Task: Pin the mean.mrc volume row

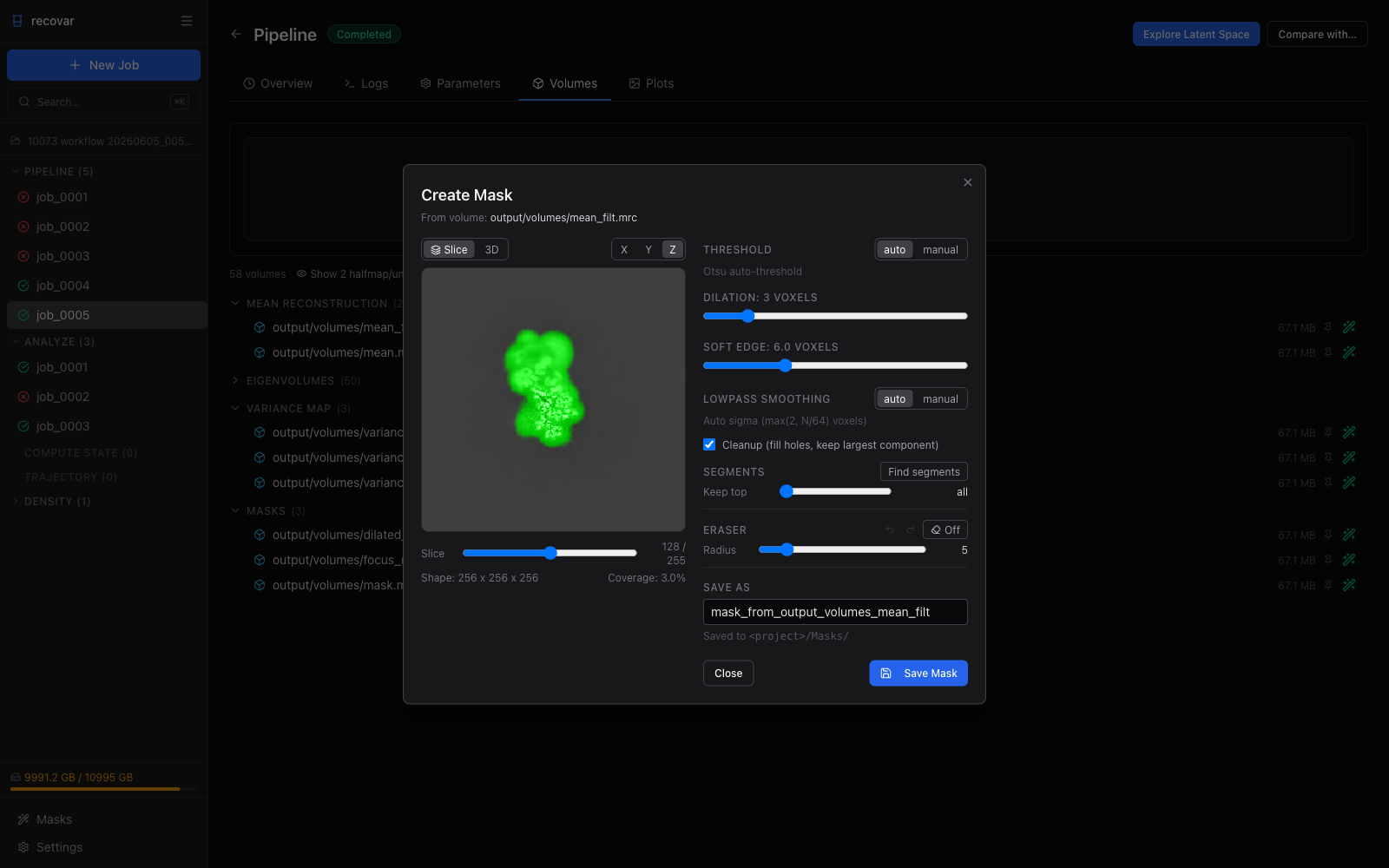Action: tap(1328, 352)
